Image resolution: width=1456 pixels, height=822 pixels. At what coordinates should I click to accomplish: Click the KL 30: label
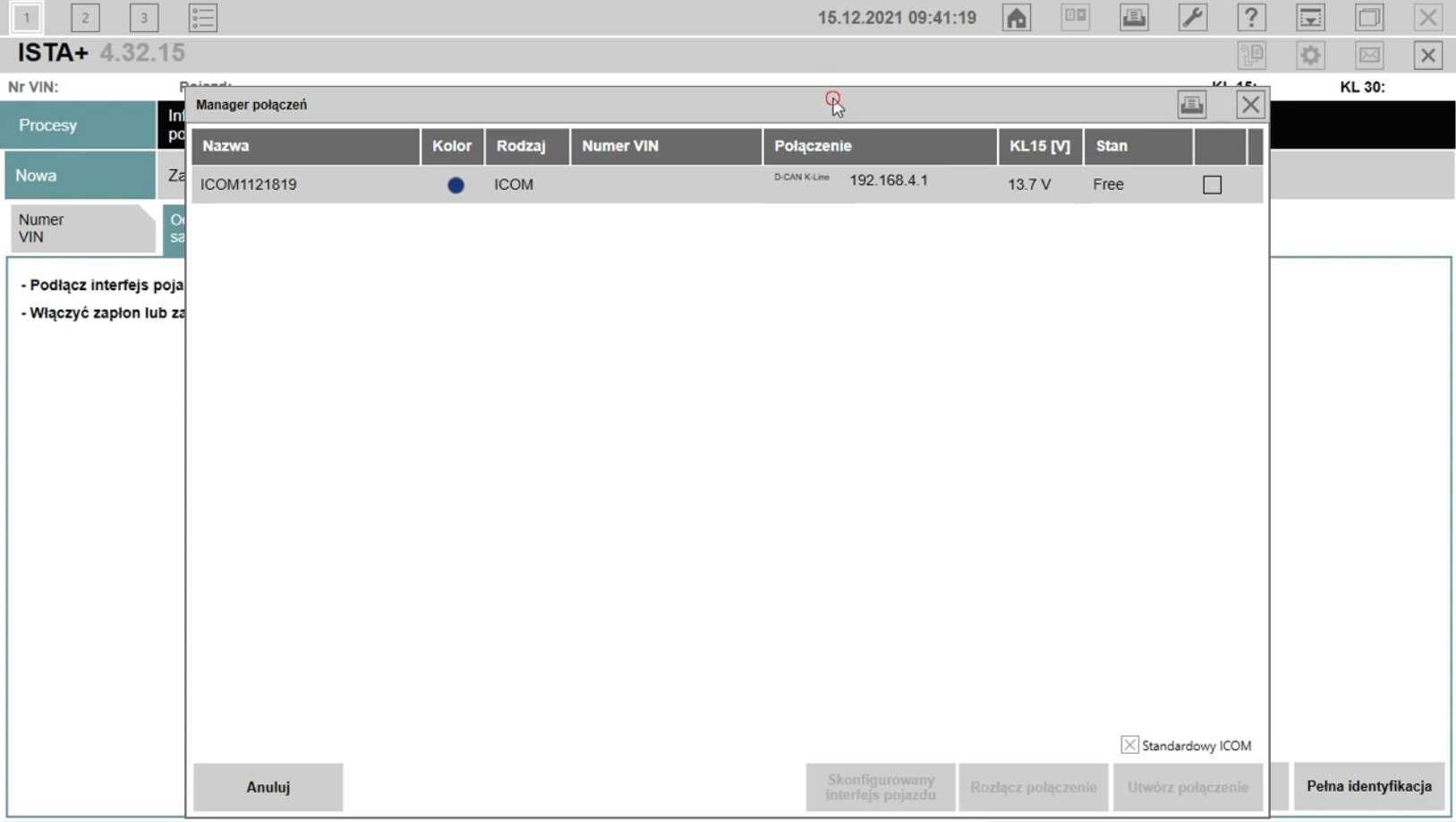[1362, 87]
